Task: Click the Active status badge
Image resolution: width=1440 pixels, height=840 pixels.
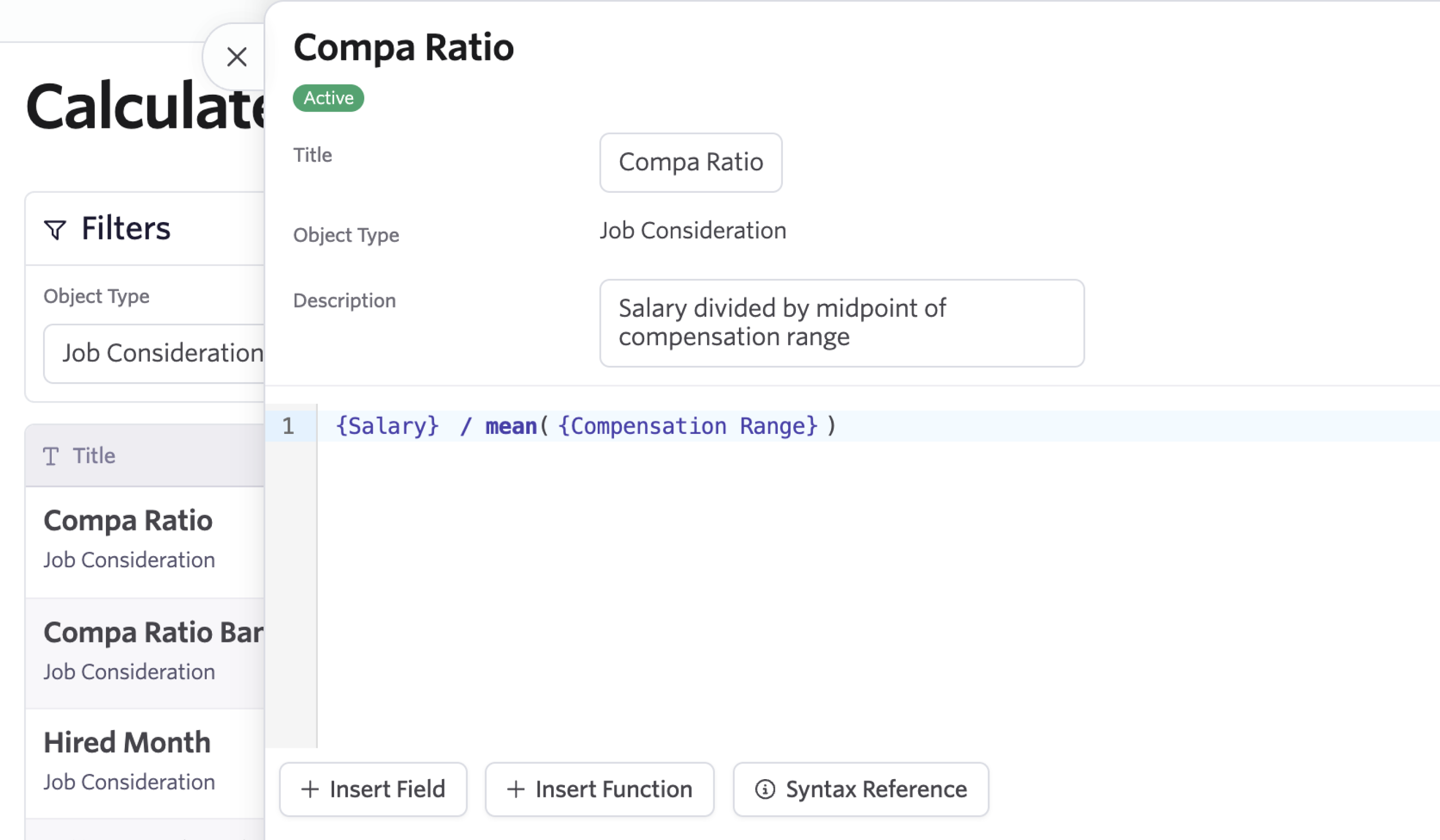Action: click(x=328, y=98)
